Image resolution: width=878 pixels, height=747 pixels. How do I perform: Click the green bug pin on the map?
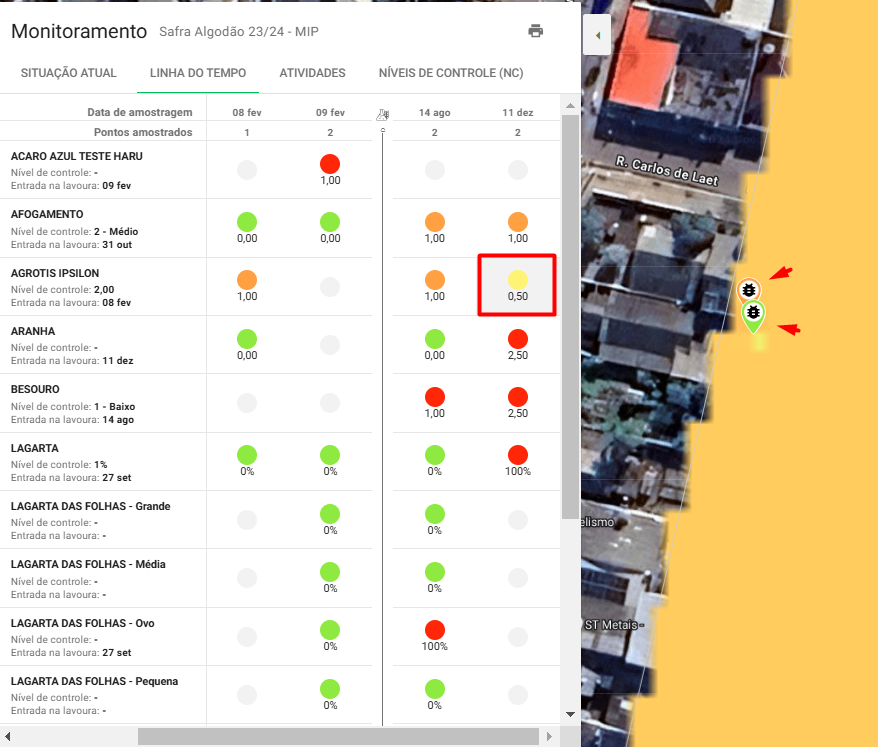[753, 314]
